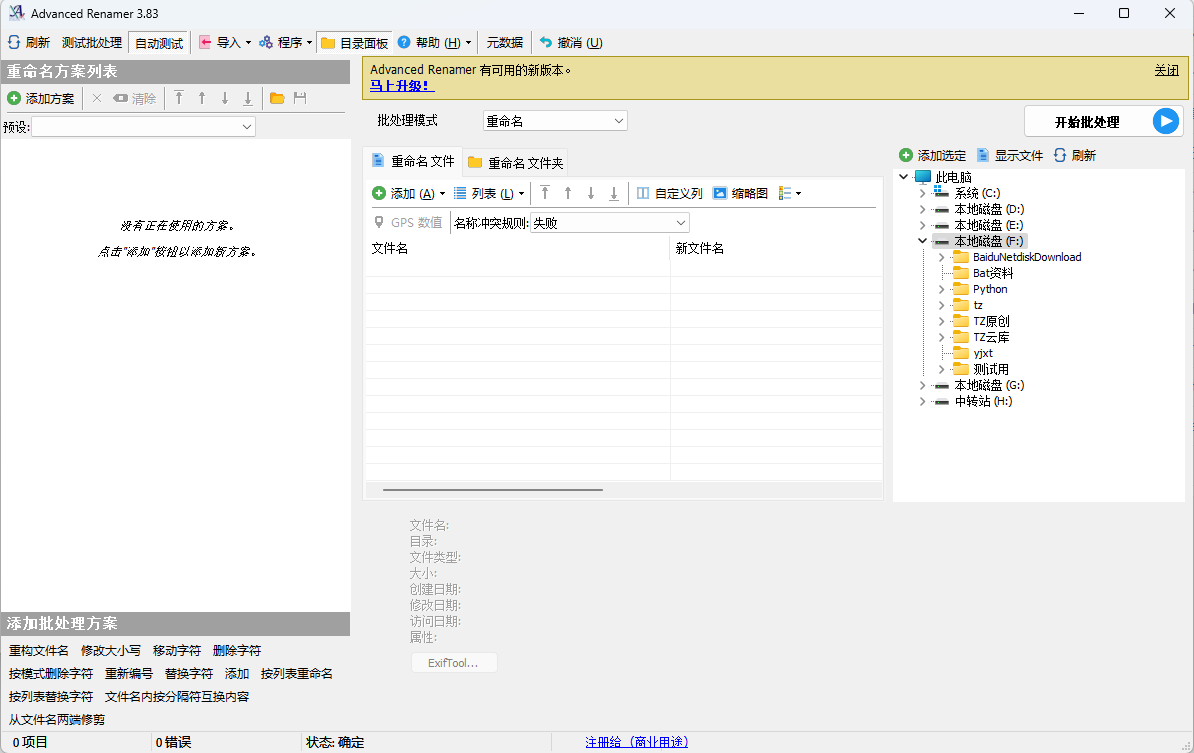Image resolution: width=1194 pixels, height=753 pixels.
Task: Click 注册给 (商业用途) registration link
Action: click(x=637, y=742)
